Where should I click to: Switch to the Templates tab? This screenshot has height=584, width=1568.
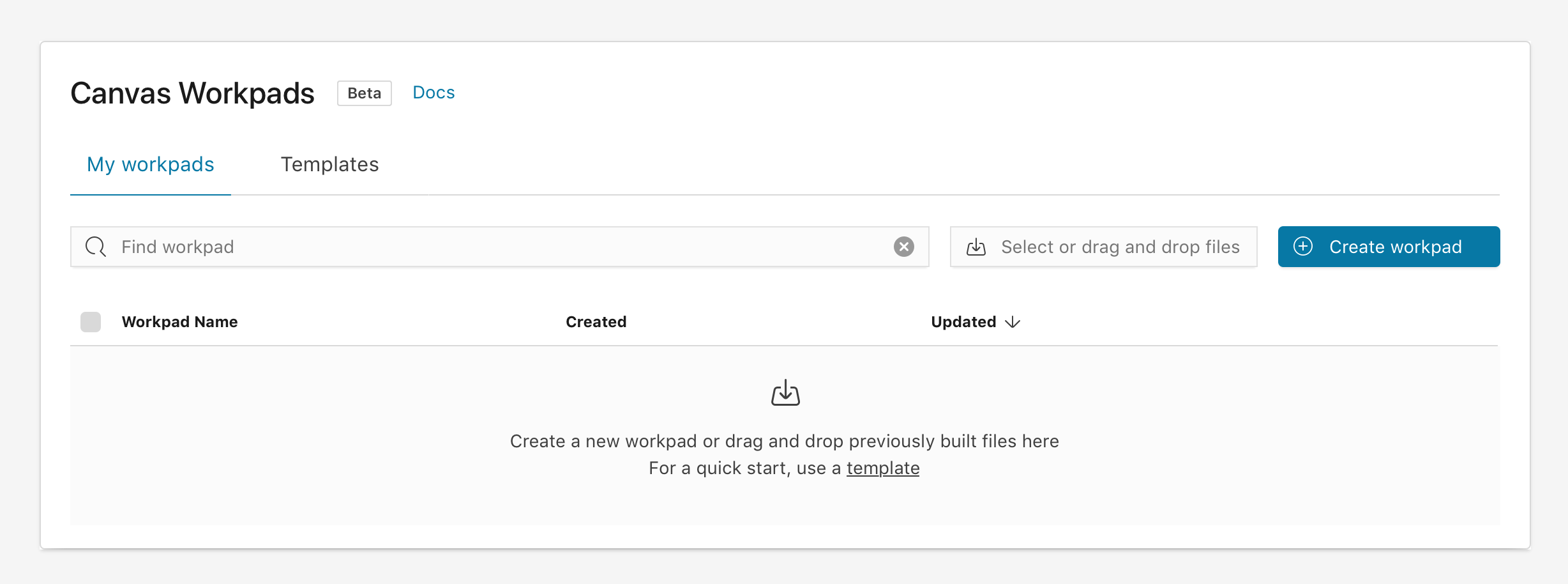point(329,165)
